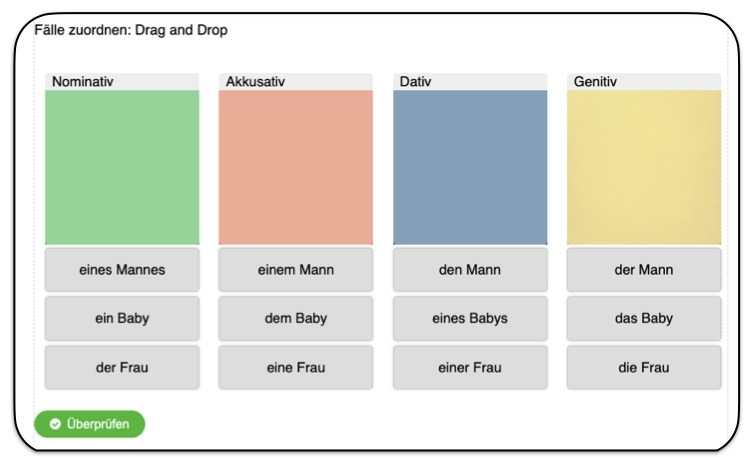Click the checkmark icon on Überprüfen

click(56, 424)
